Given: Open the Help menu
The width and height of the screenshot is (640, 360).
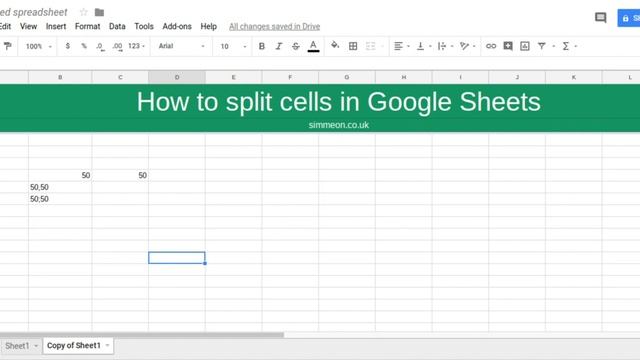Looking at the screenshot, I should [208, 27].
